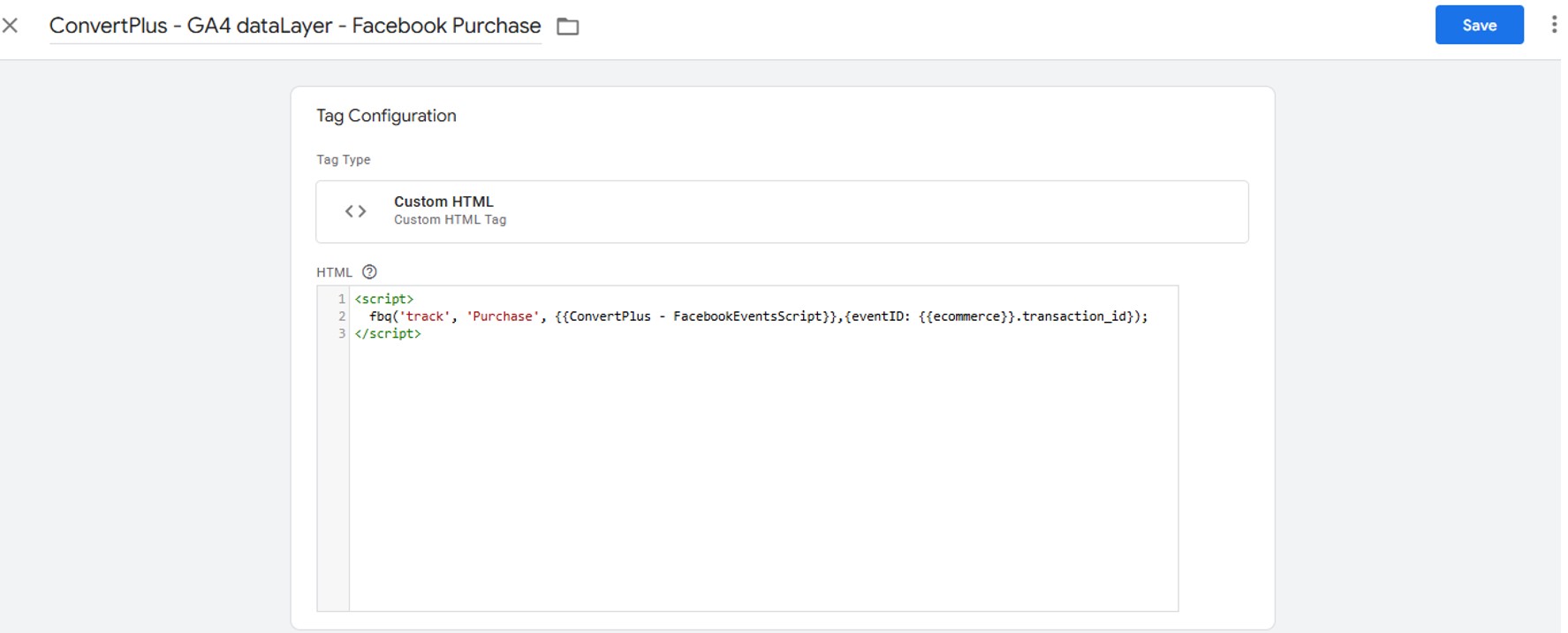The width and height of the screenshot is (1568, 633).
Task: Click the Tag Type label
Action: click(x=344, y=160)
